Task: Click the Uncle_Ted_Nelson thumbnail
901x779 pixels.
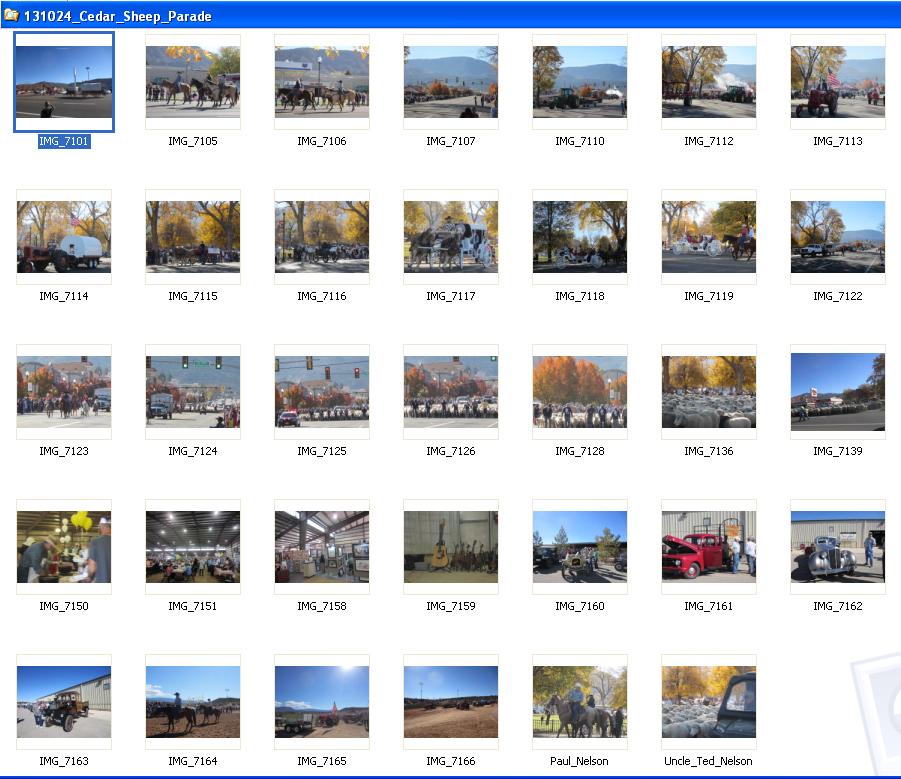Action: (709, 702)
